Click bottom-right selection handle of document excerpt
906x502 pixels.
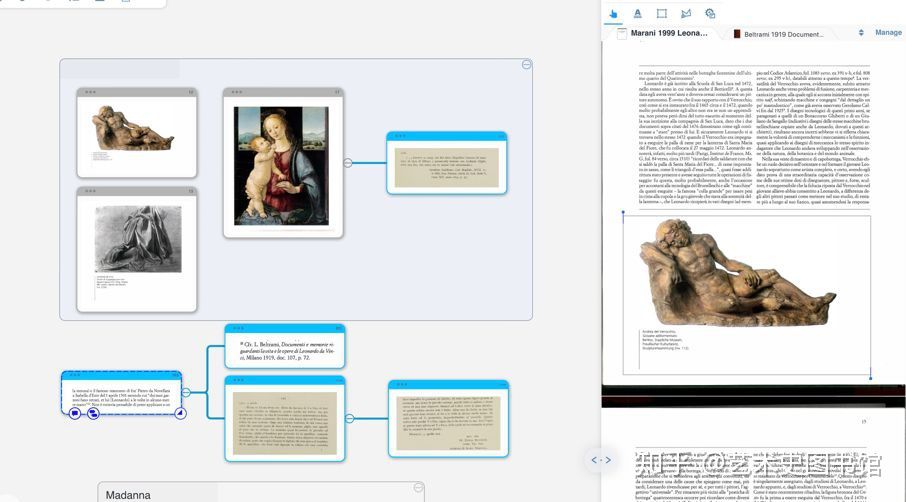point(870,377)
